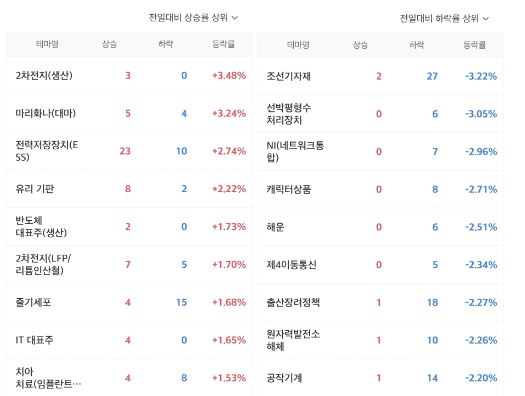525x396 pixels.
Task: Open the 공작기계 theme
Action: tap(284, 378)
